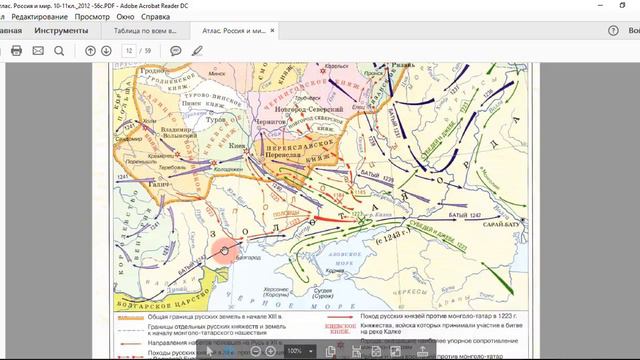Click the Белгород label near the Black Sea

248,258
